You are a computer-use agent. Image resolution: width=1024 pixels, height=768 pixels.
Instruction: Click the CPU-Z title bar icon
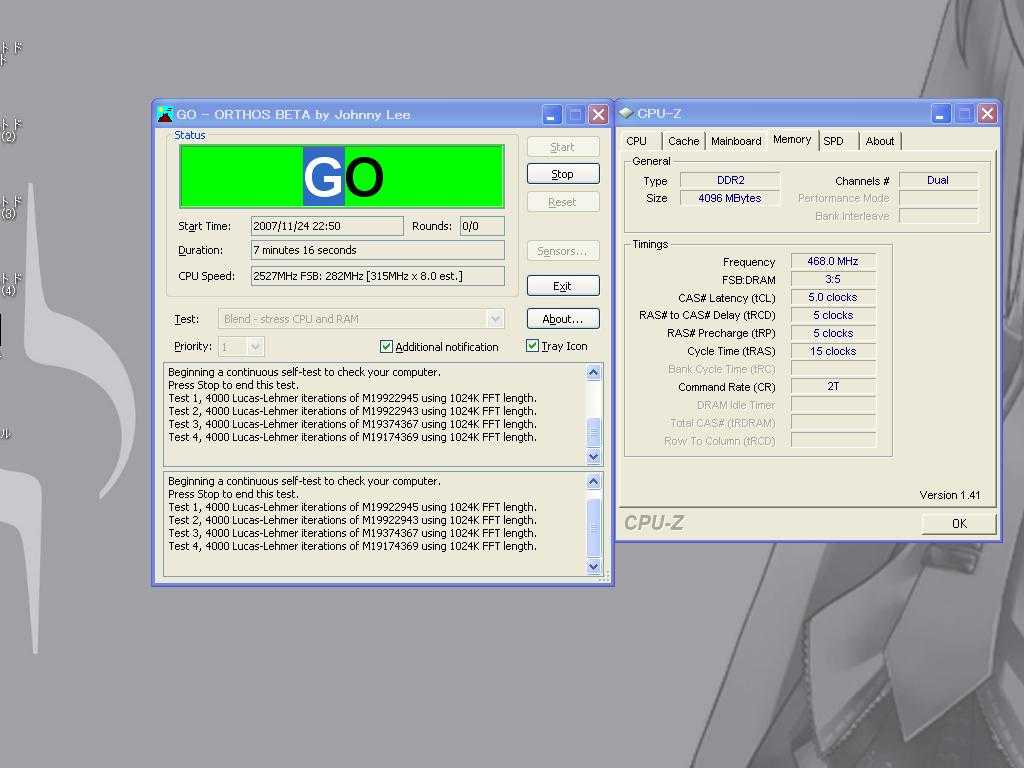[626, 113]
